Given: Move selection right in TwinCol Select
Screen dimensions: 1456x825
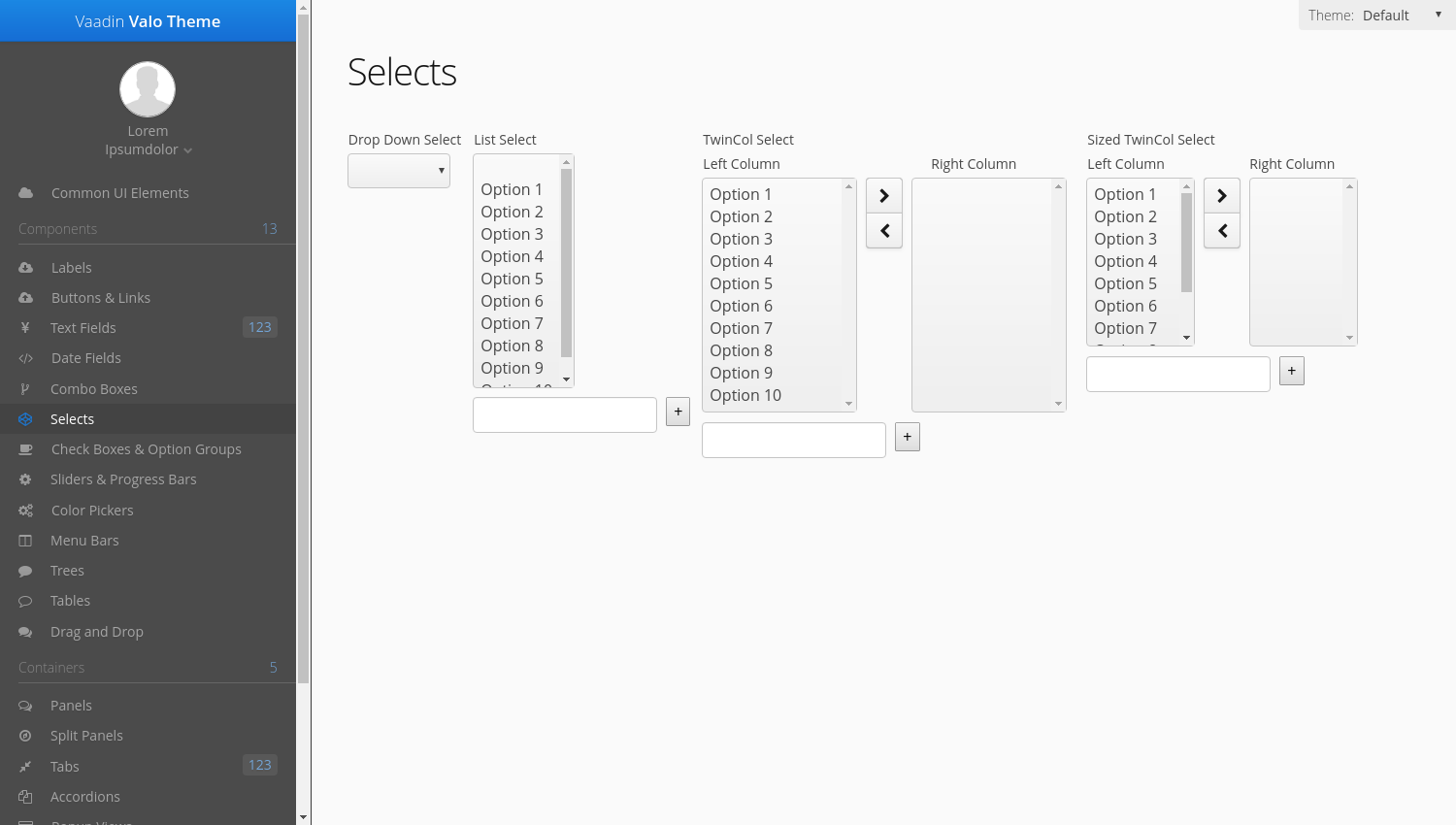Looking at the screenshot, I should (x=884, y=196).
